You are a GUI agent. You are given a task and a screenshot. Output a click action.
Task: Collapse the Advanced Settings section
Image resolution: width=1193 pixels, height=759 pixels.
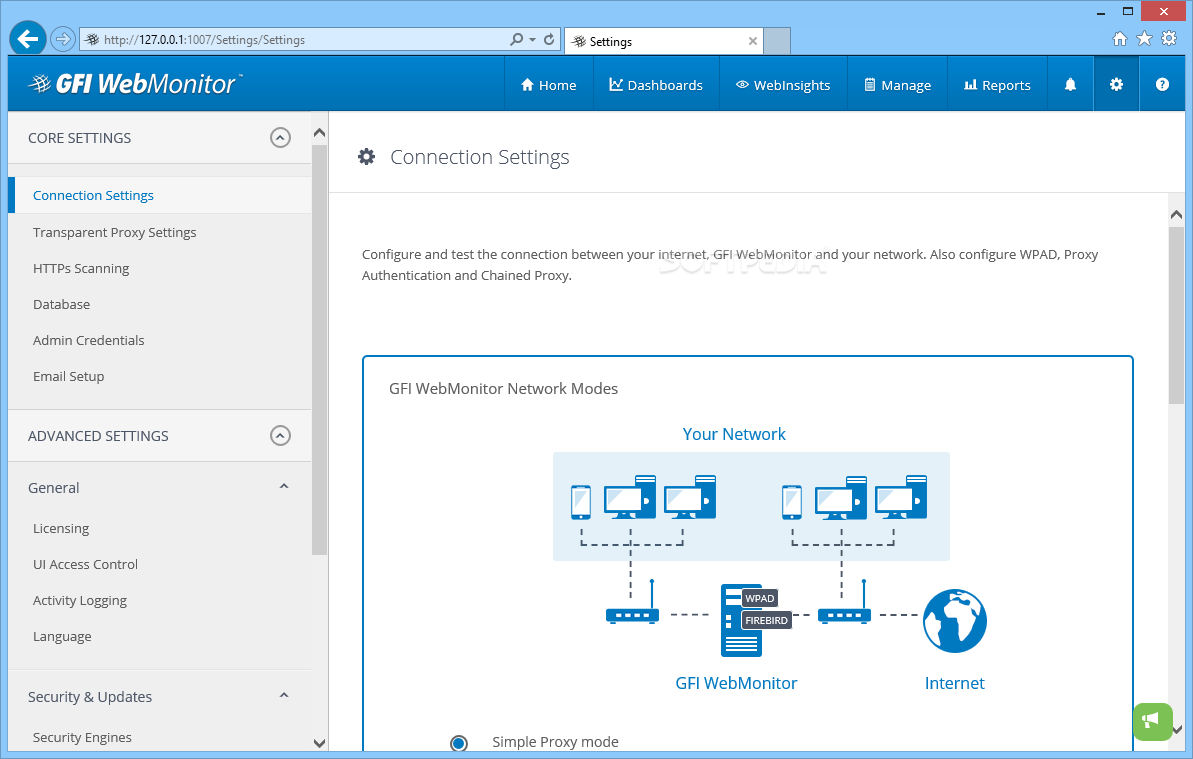pyautogui.click(x=281, y=436)
